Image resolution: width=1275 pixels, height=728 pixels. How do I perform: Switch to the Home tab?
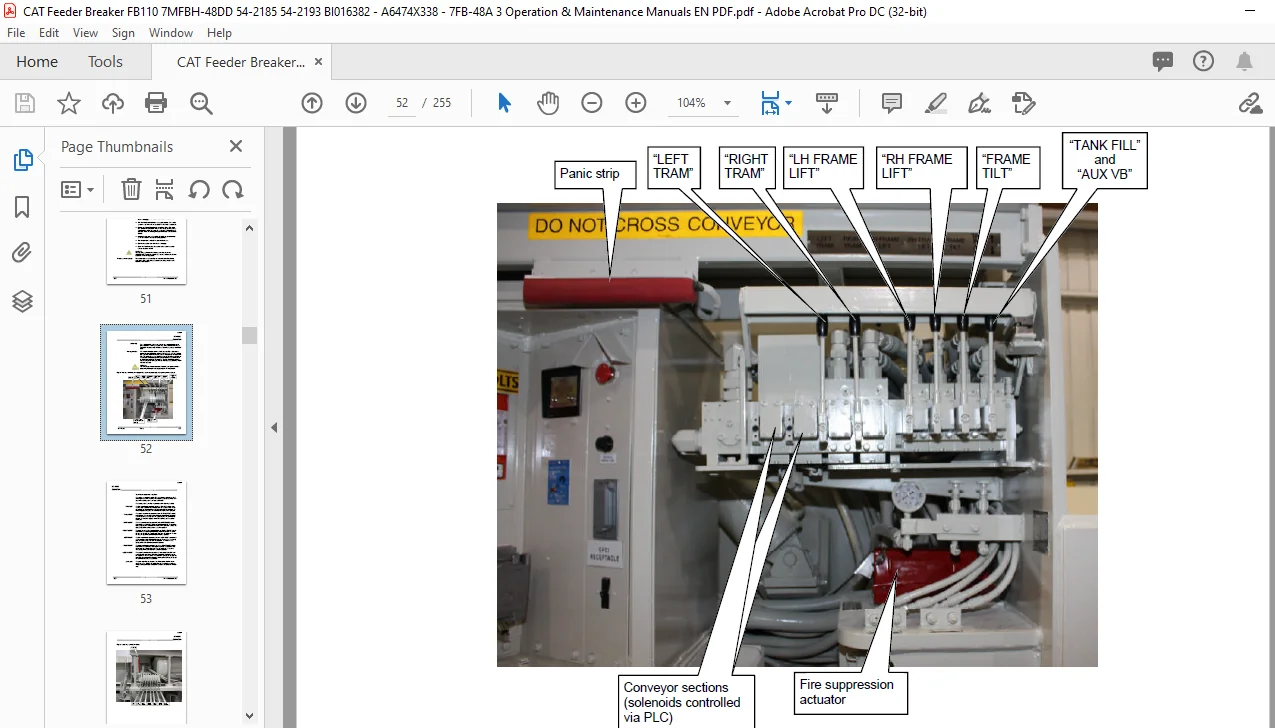point(37,62)
